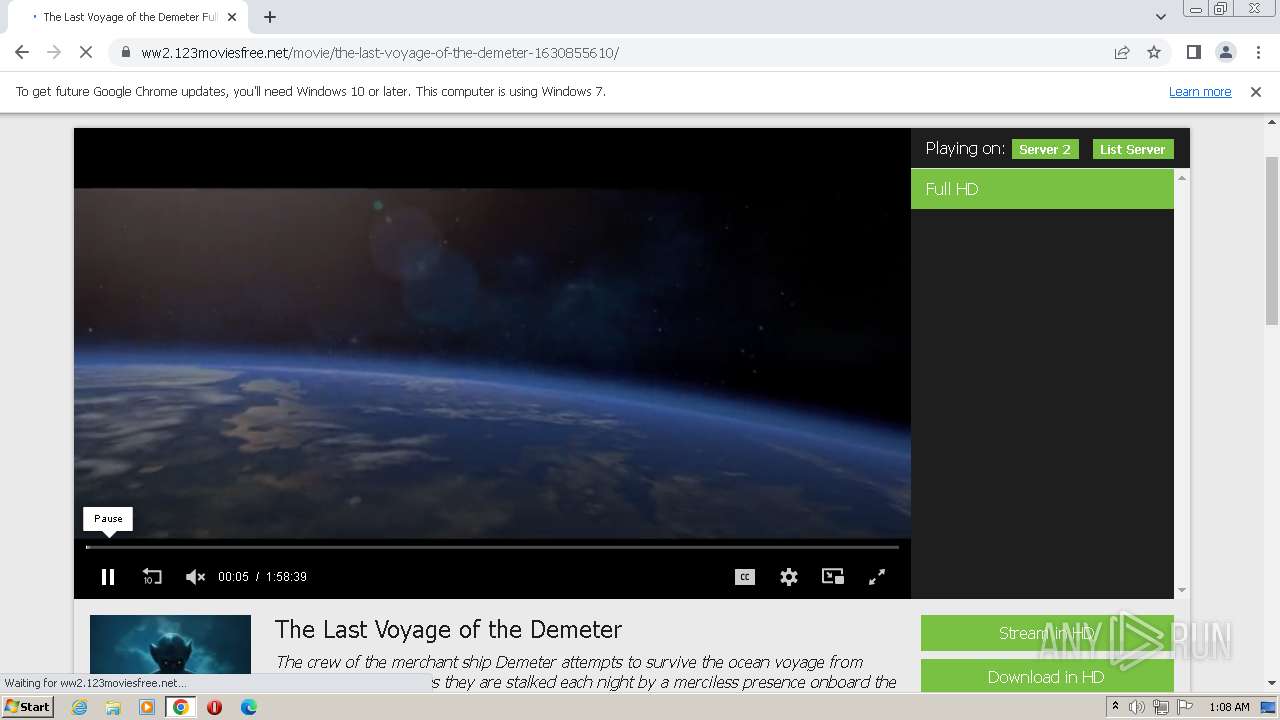Select The Last Voyage of the Demeter tab
This screenshot has height=720, width=1280.
point(130,17)
